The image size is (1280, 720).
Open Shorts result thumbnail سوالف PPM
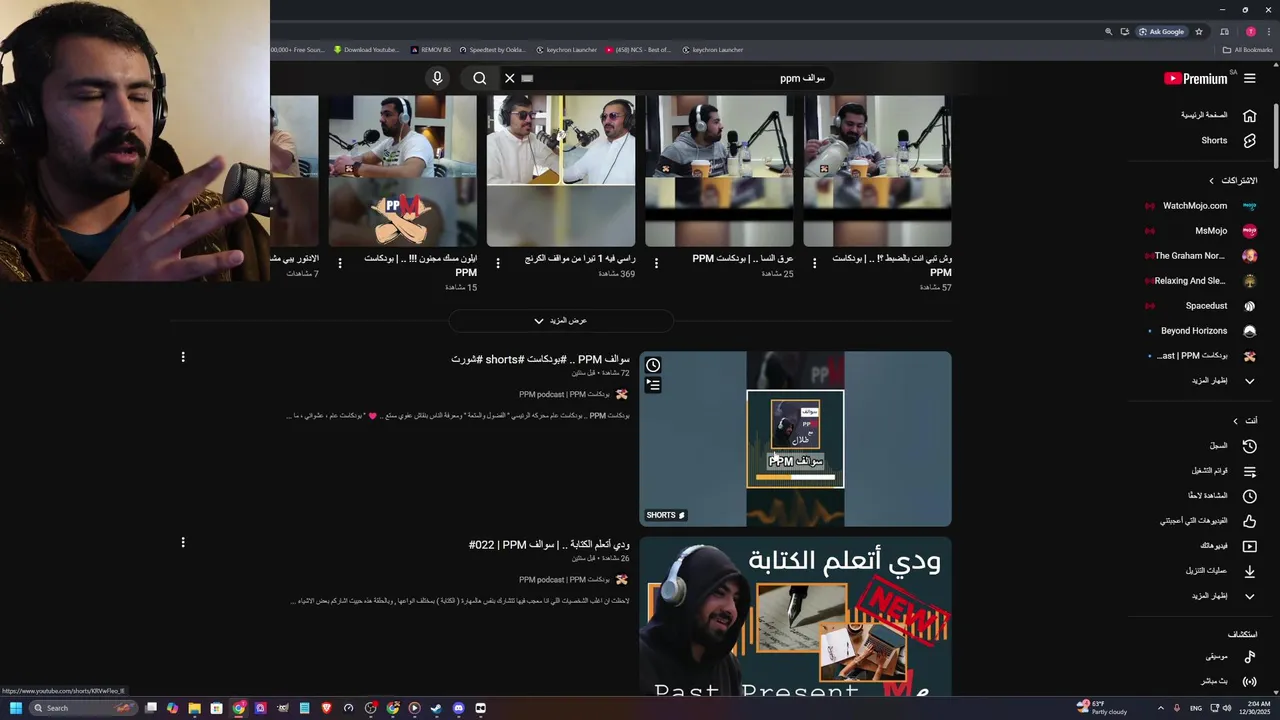[x=795, y=439]
